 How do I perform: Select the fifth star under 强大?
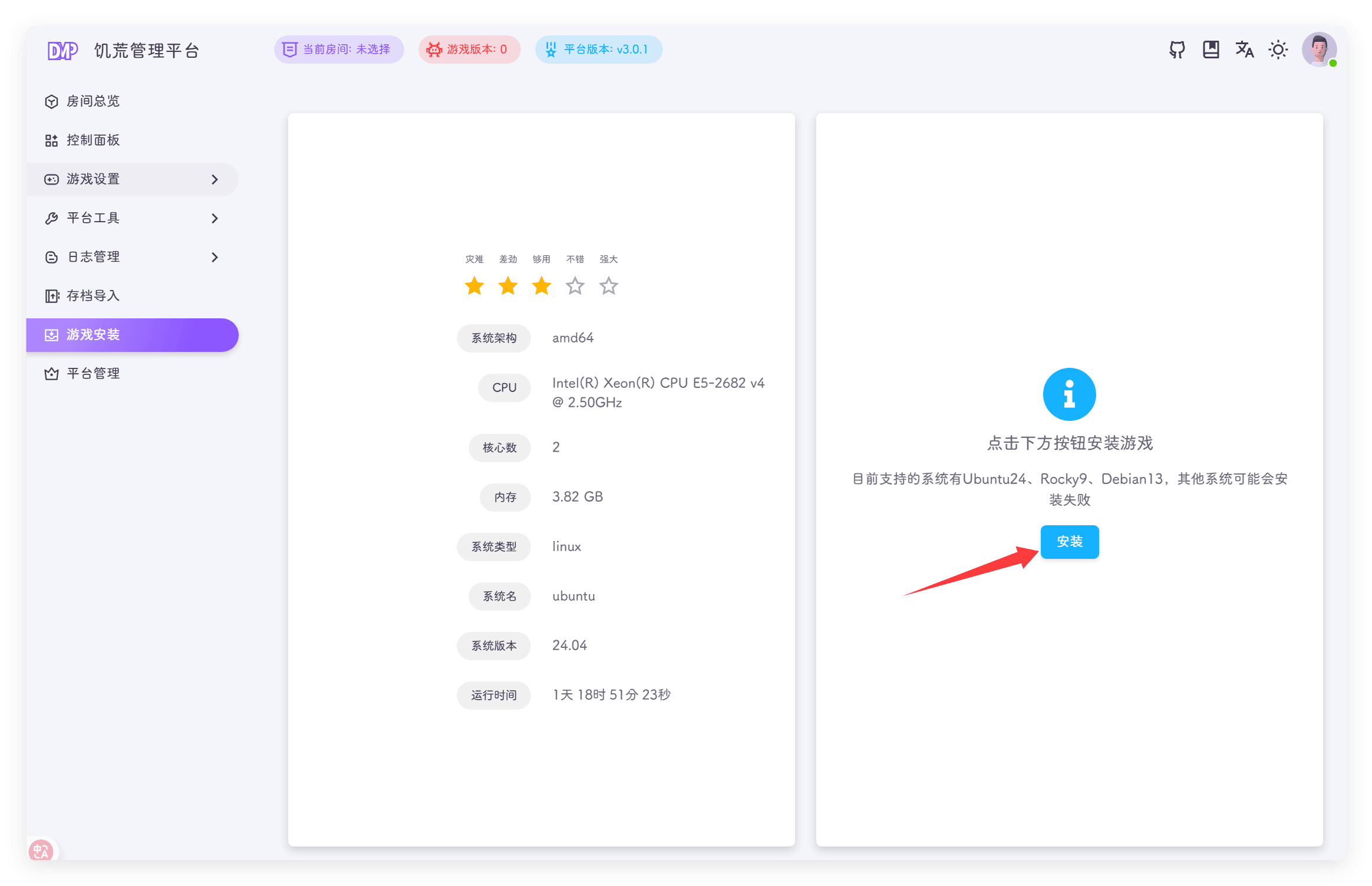(608, 286)
